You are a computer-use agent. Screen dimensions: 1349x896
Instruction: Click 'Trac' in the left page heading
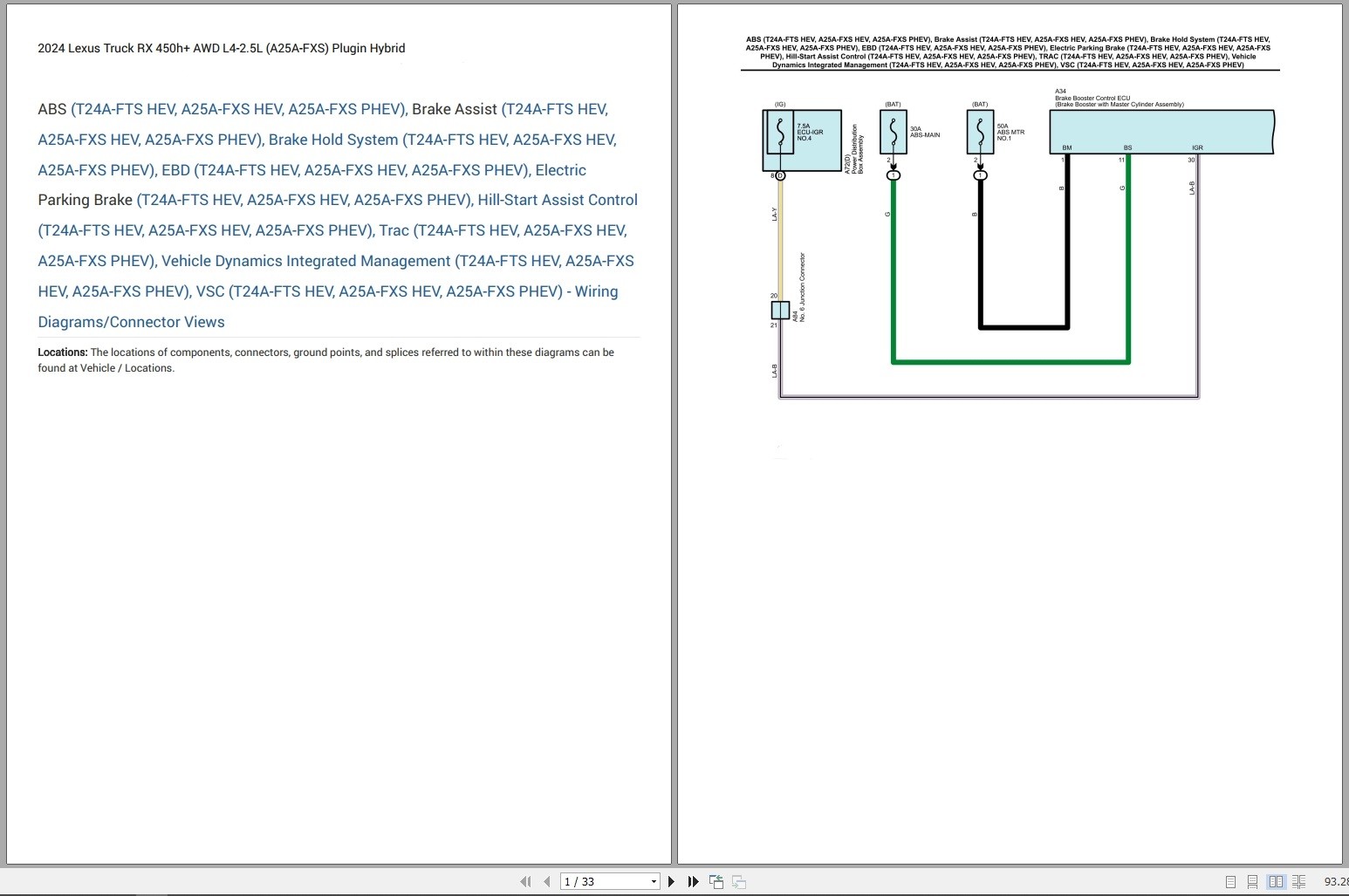pyautogui.click(x=394, y=230)
